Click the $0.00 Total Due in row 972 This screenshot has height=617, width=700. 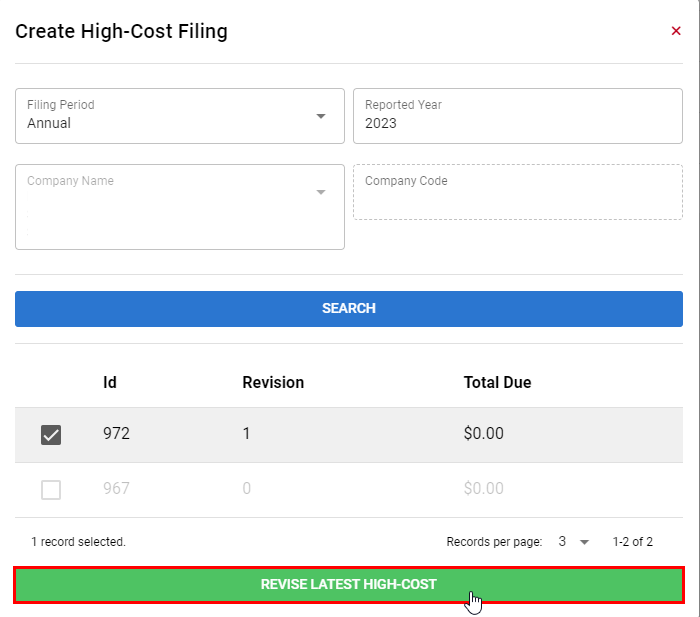[x=483, y=434]
